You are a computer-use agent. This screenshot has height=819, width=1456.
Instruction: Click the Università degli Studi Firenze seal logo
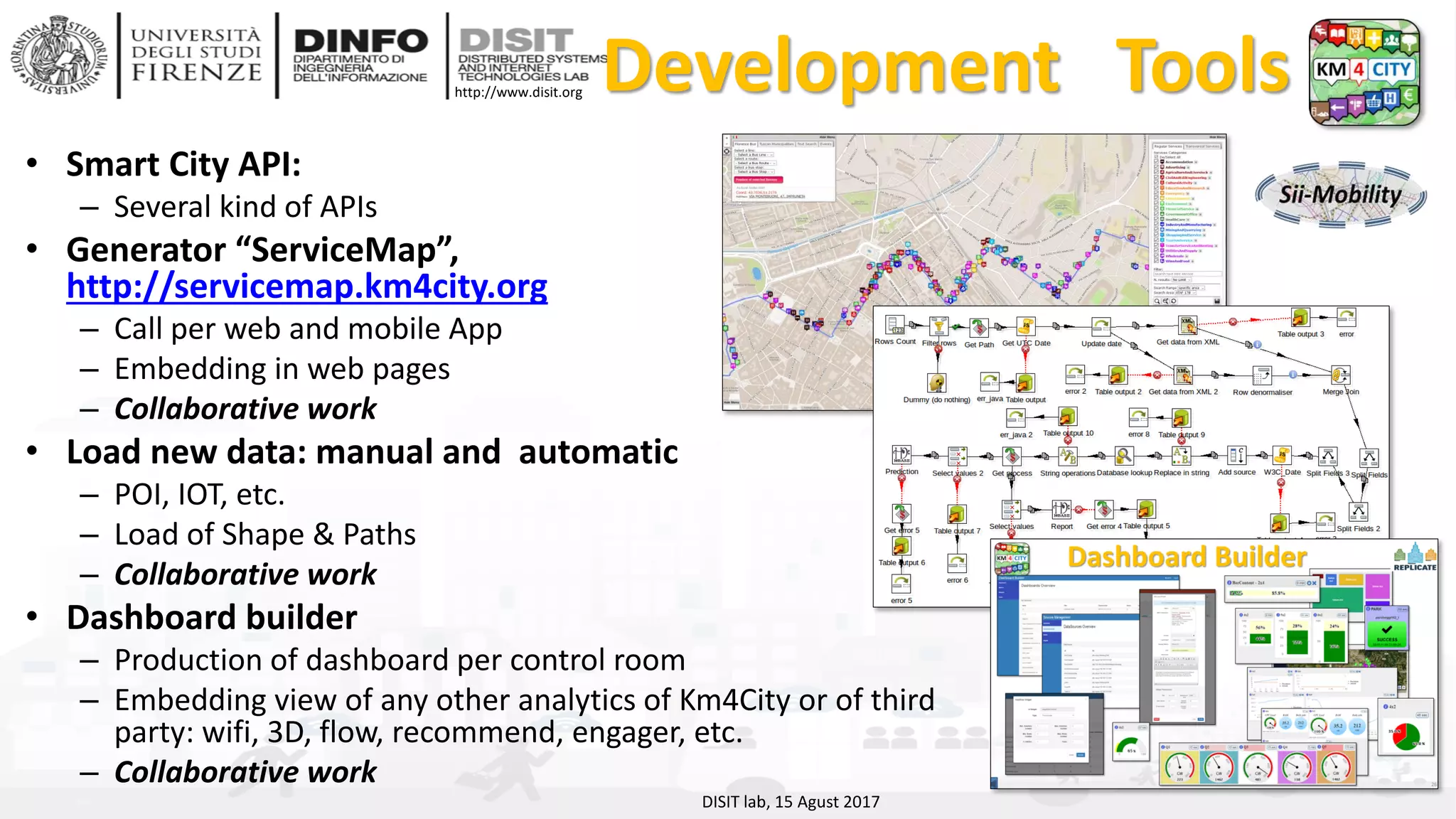pos(58,56)
